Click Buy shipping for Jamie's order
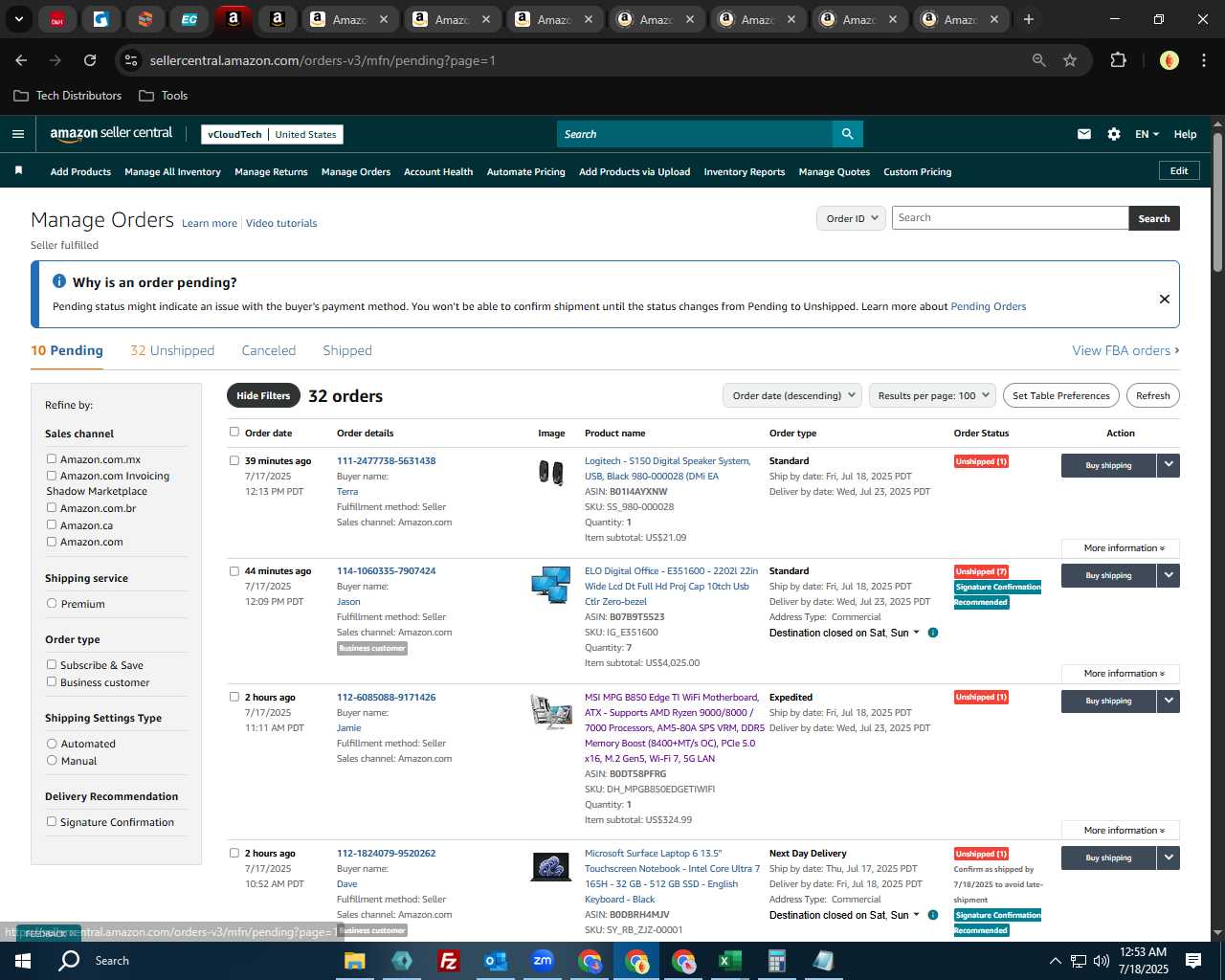Viewport: 1225px width, 980px height. [1108, 702]
